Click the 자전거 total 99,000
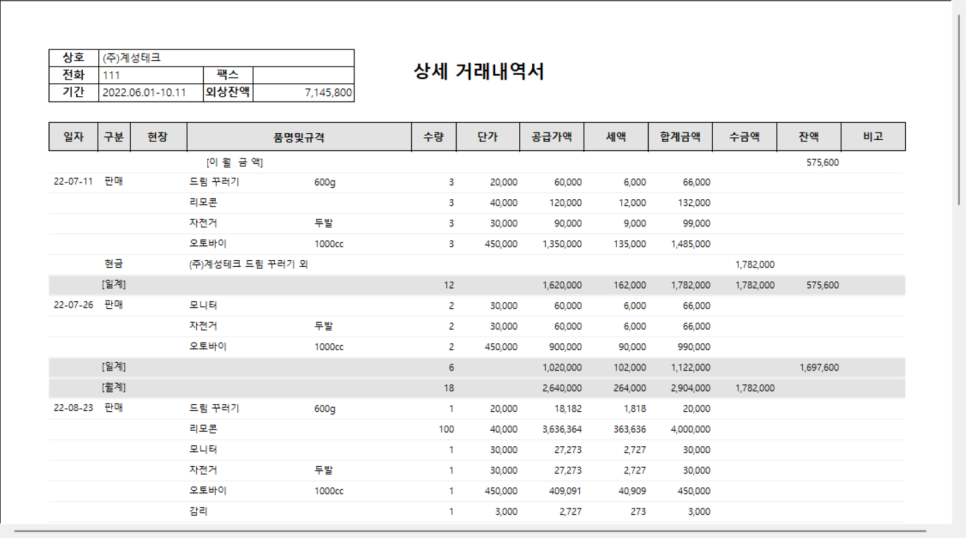 697,224
